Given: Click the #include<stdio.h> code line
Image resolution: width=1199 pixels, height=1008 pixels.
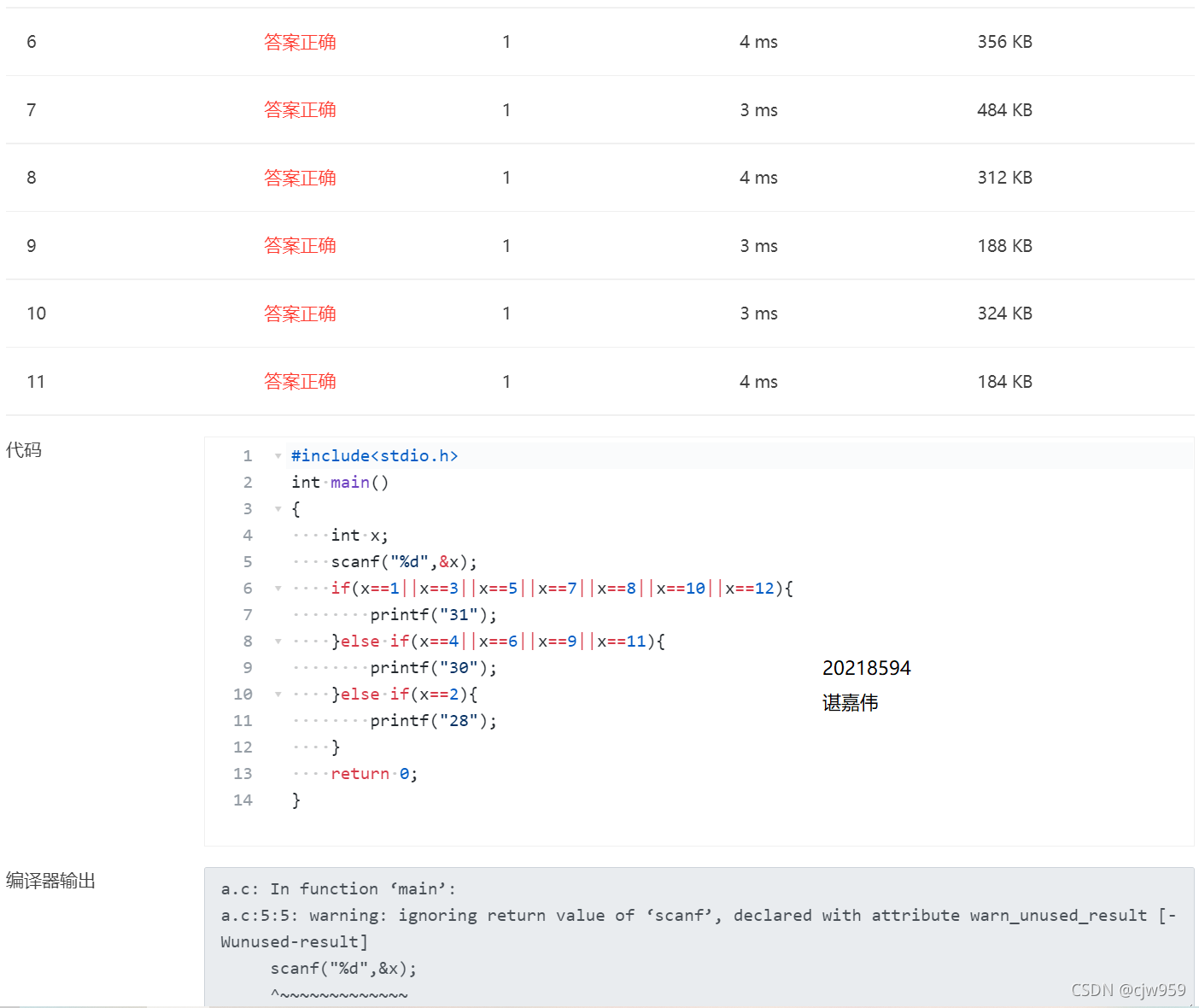Looking at the screenshot, I should pos(375,456).
